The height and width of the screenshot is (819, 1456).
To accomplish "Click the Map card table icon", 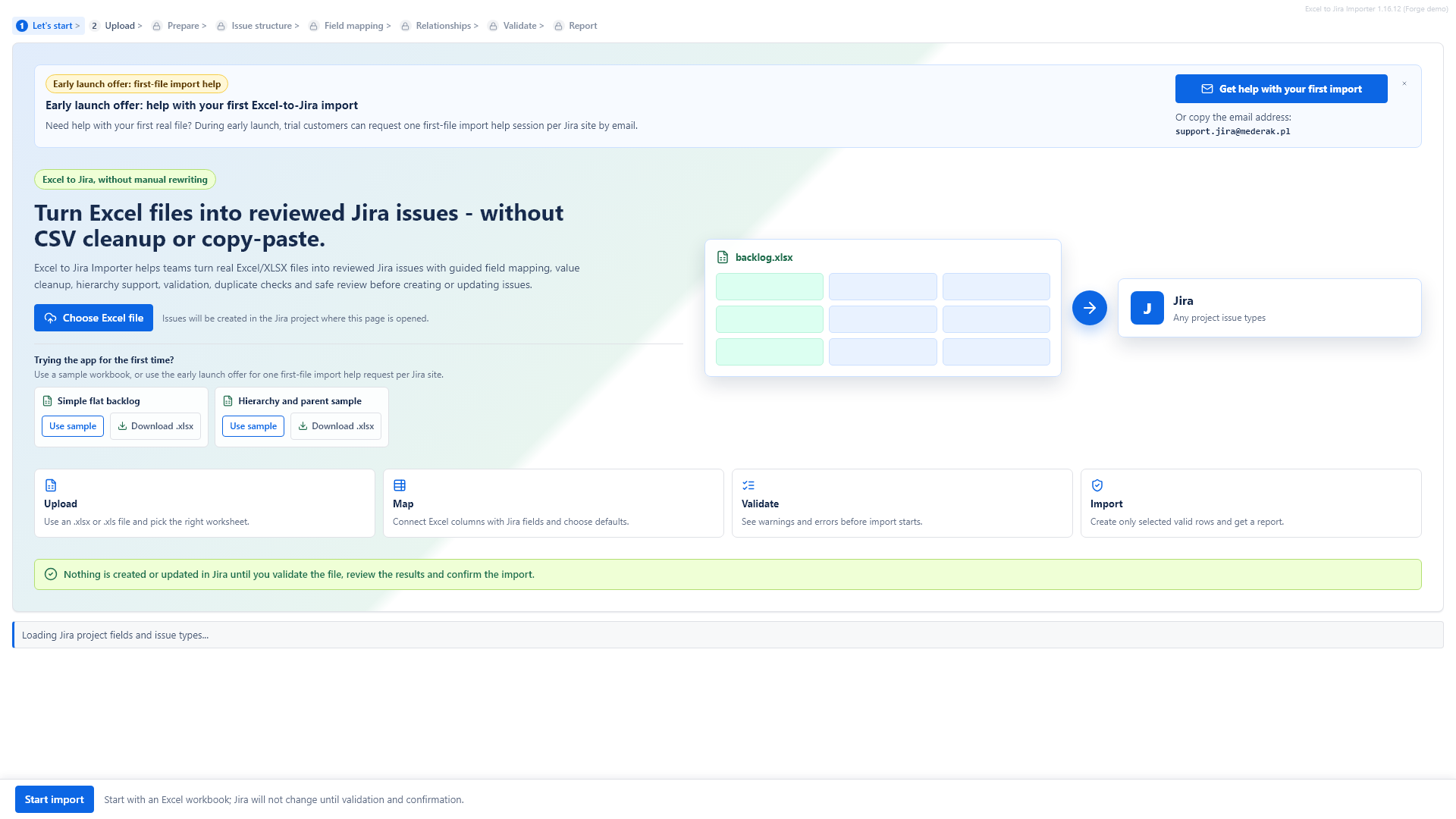I will click(x=400, y=485).
